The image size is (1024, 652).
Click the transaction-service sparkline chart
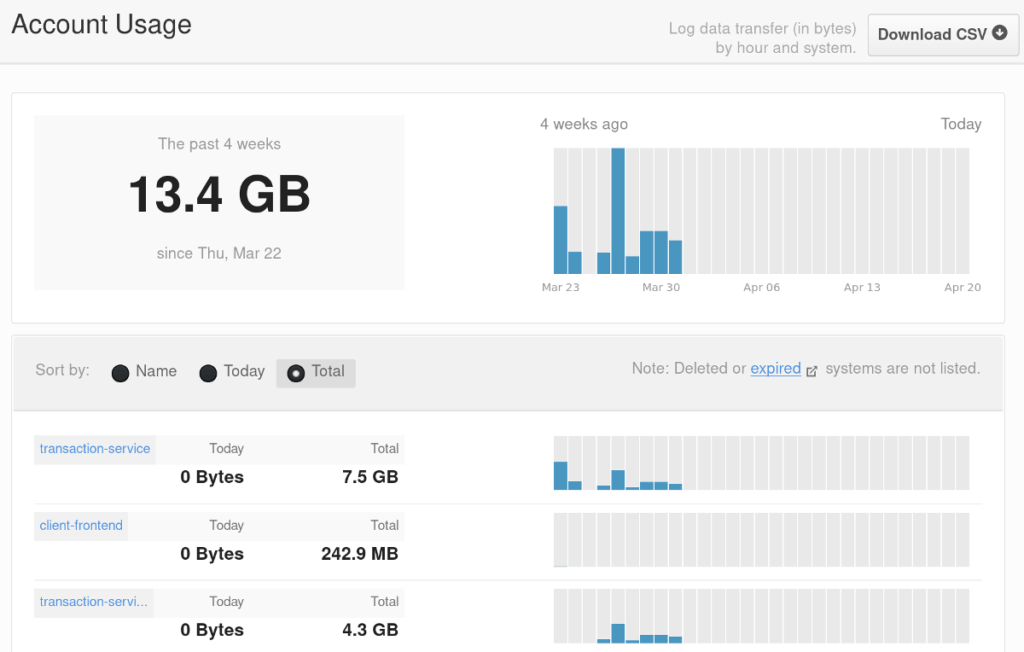click(x=761, y=463)
